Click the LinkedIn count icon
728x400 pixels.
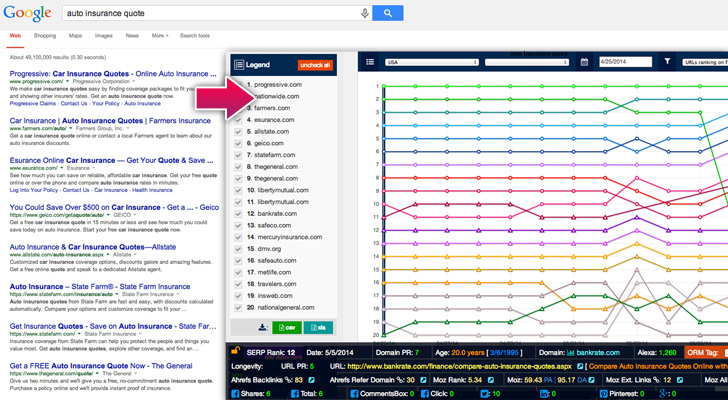[x=545, y=394]
